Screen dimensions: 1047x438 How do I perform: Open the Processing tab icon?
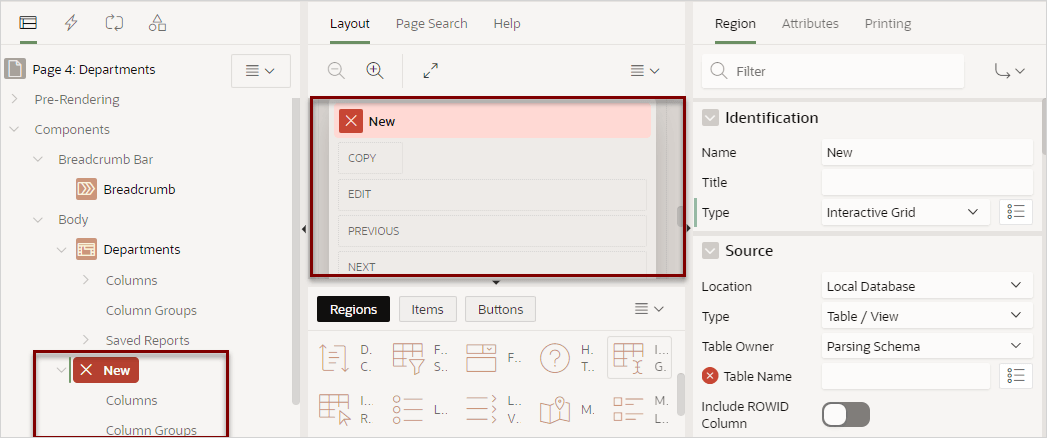[114, 23]
